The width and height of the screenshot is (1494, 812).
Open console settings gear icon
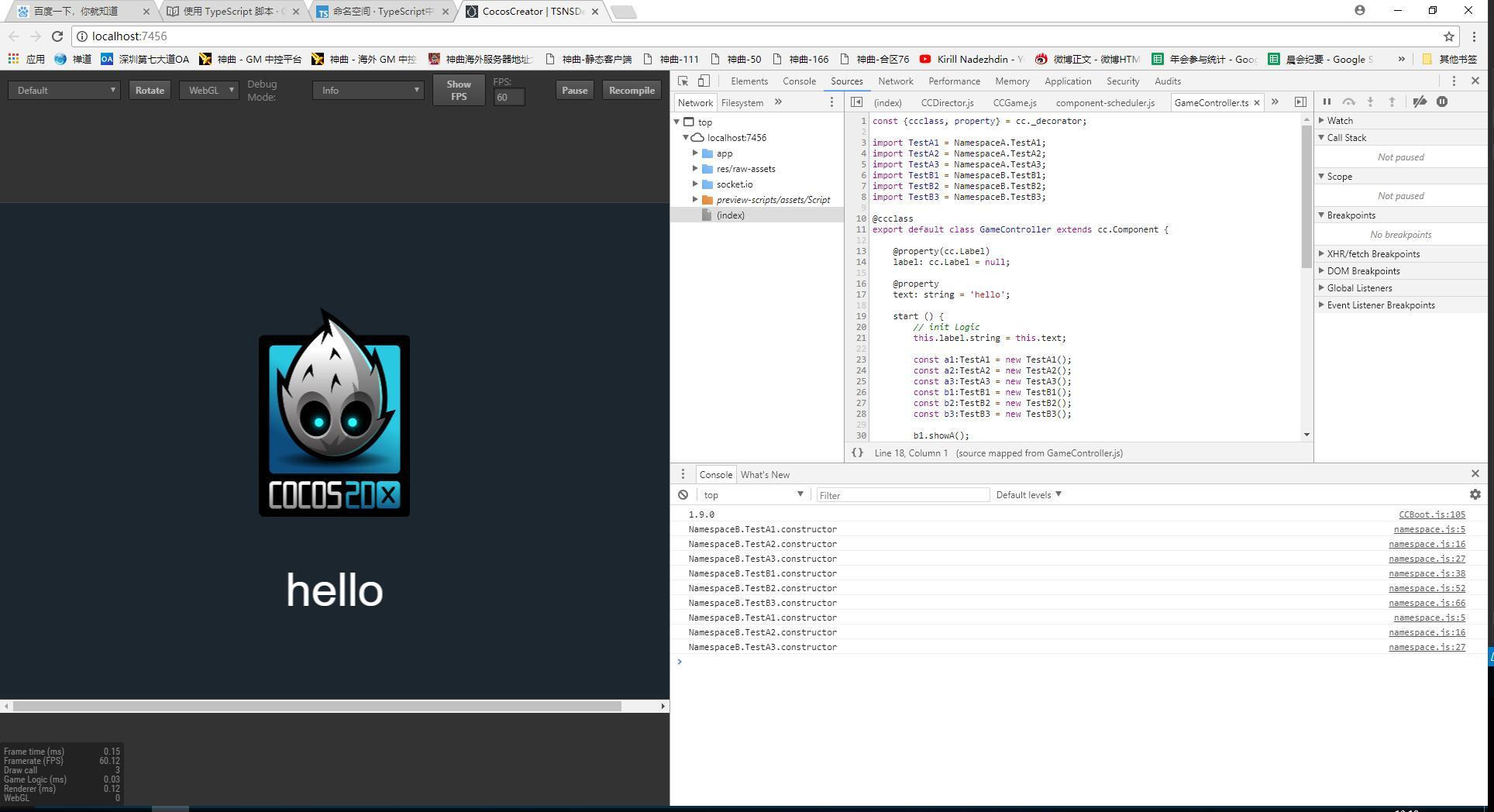coord(1475,494)
